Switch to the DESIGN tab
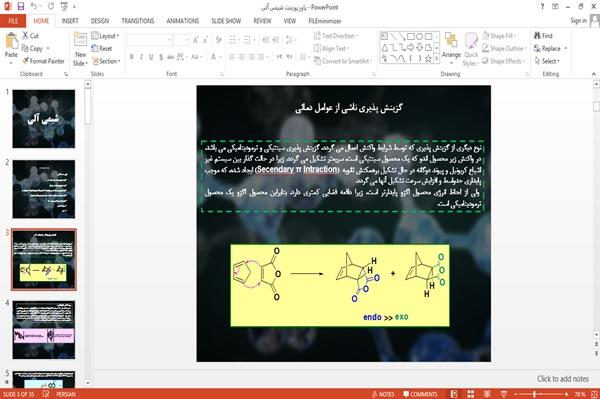 (x=99, y=21)
